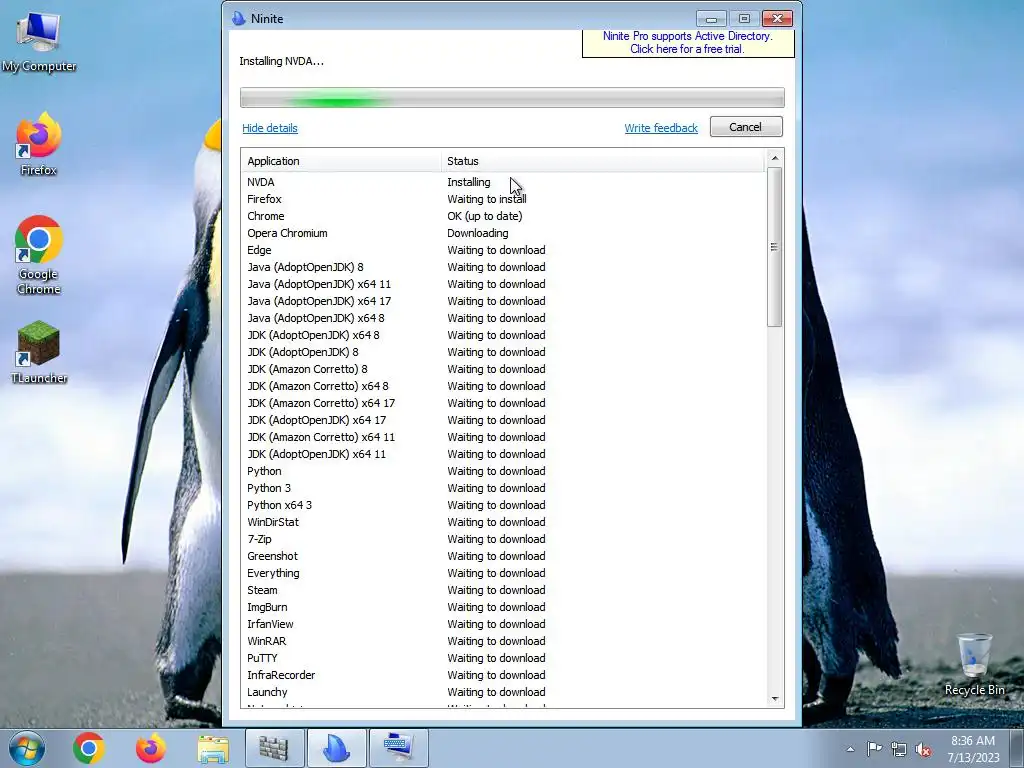
Task: Select Launchy row
Action: click(x=503, y=692)
